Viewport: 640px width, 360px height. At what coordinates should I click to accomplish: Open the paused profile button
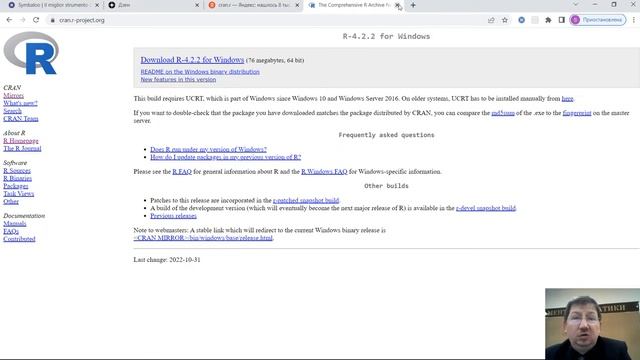coord(598,20)
